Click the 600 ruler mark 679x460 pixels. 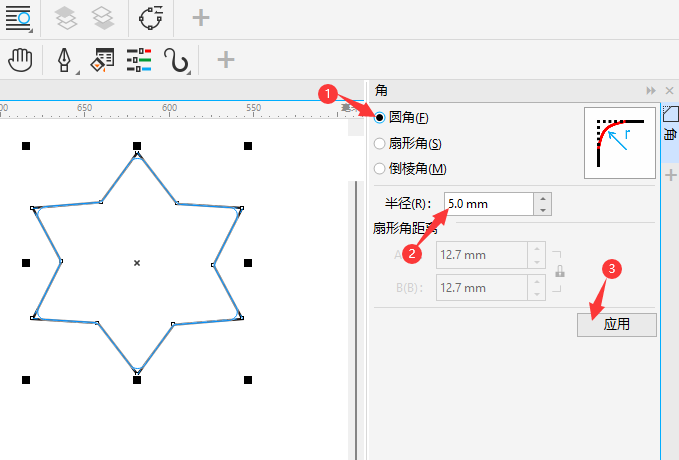pos(169,107)
